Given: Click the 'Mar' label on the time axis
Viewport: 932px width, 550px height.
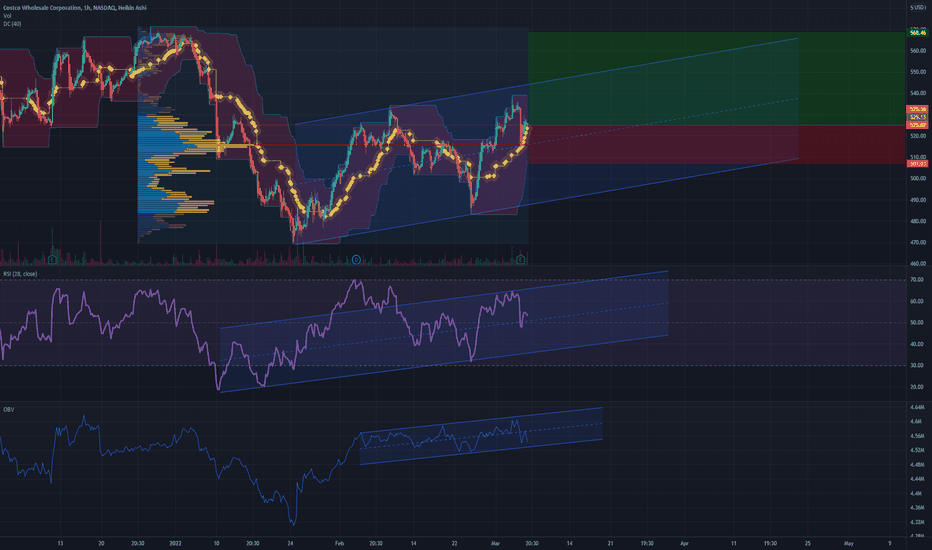Looking at the screenshot, I should click(495, 543).
